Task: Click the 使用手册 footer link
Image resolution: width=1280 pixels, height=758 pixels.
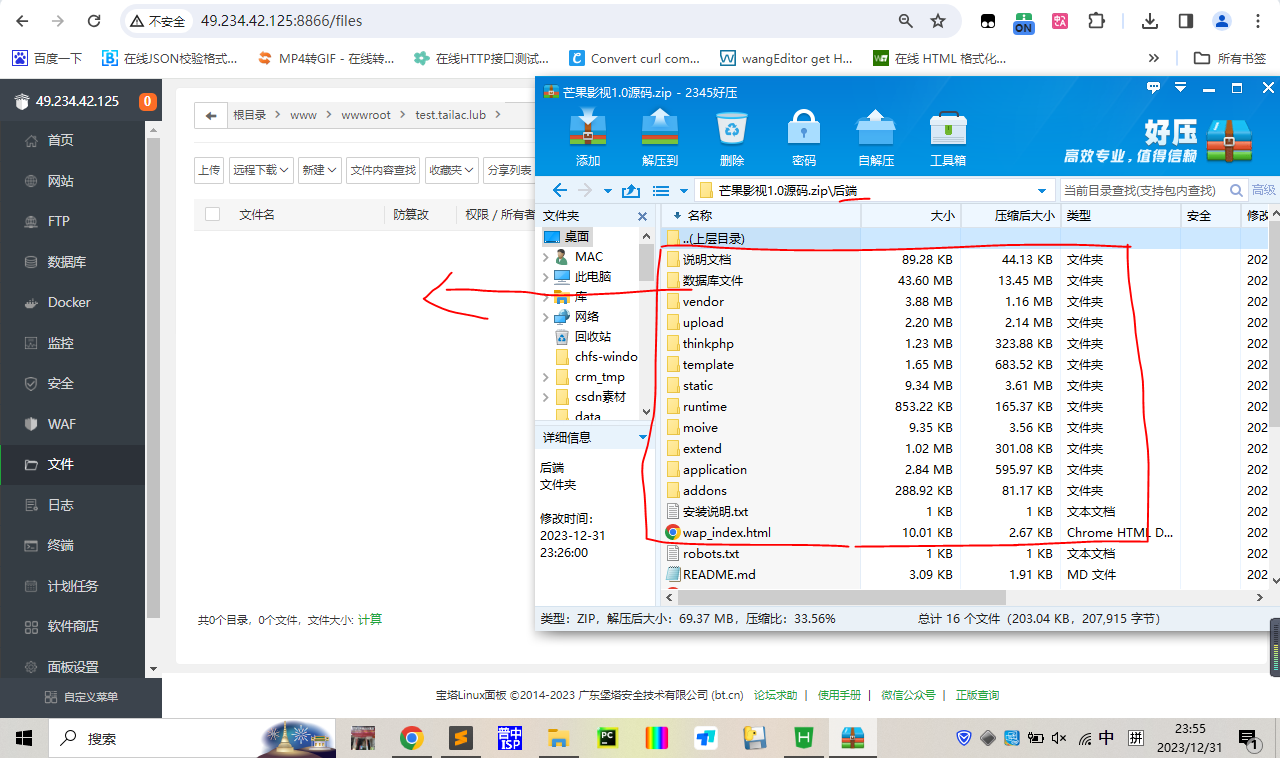Action: (839, 695)
